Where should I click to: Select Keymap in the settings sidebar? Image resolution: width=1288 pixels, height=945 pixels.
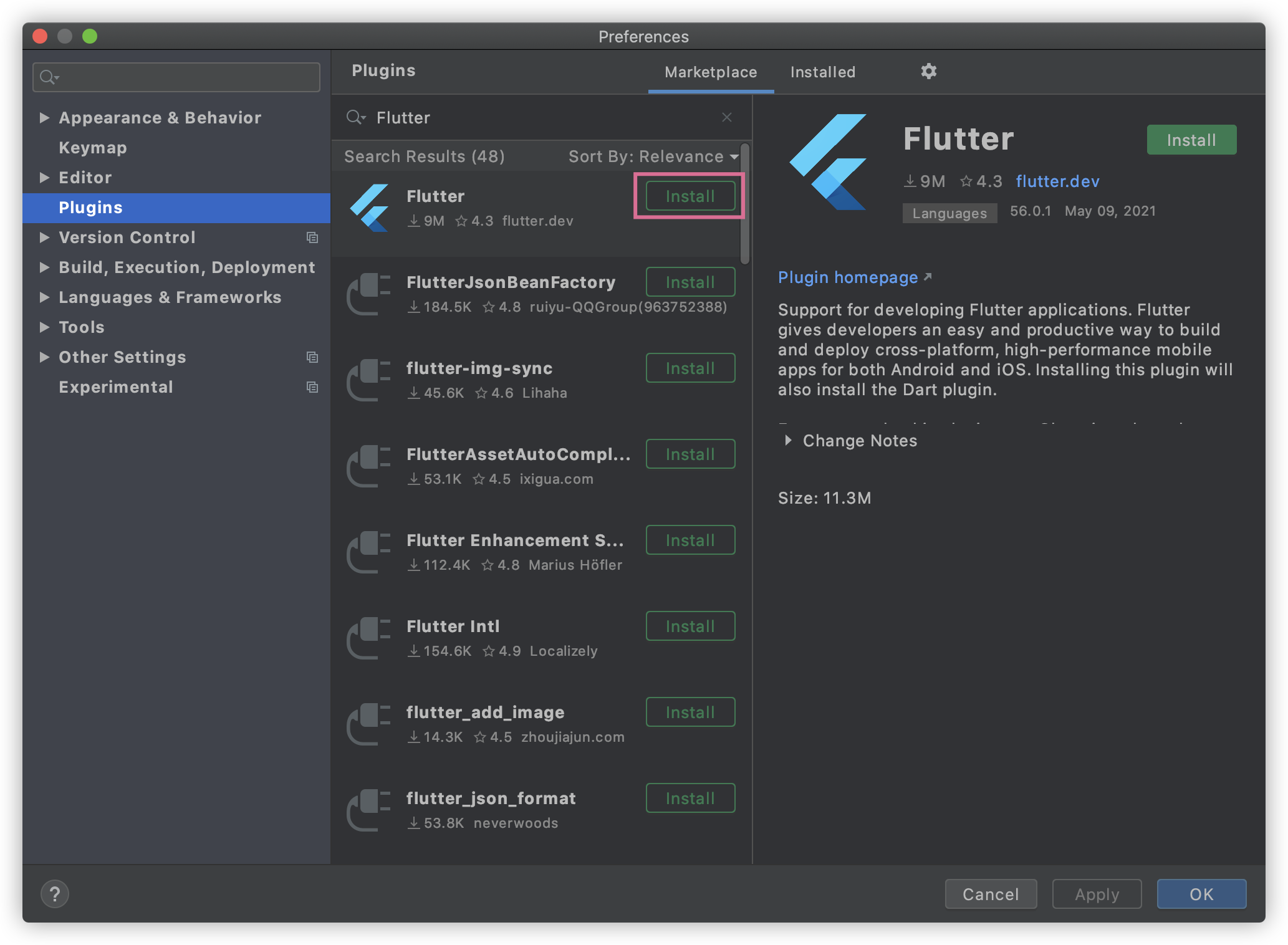[93, 148]
